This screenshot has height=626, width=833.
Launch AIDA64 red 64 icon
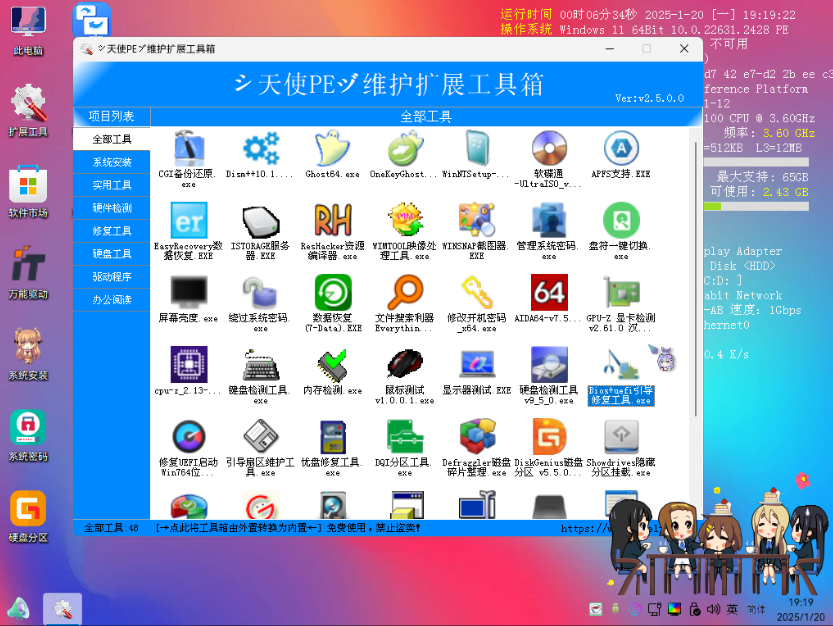coord(549,292)
